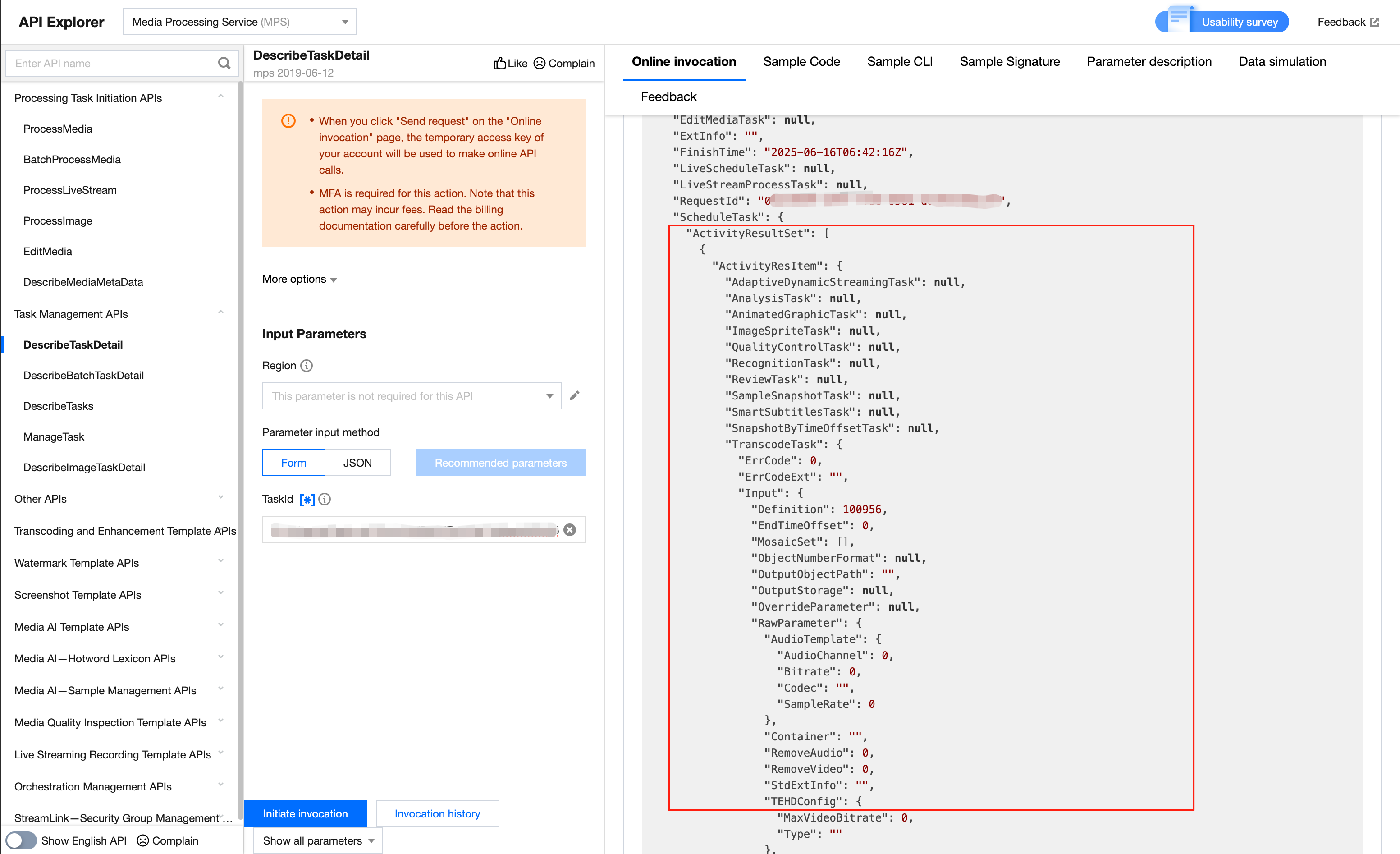Viewport: 1400px width, 854px height.
Task: Clear the TaskId field with X icon
Action: click(x=569, y=529)
